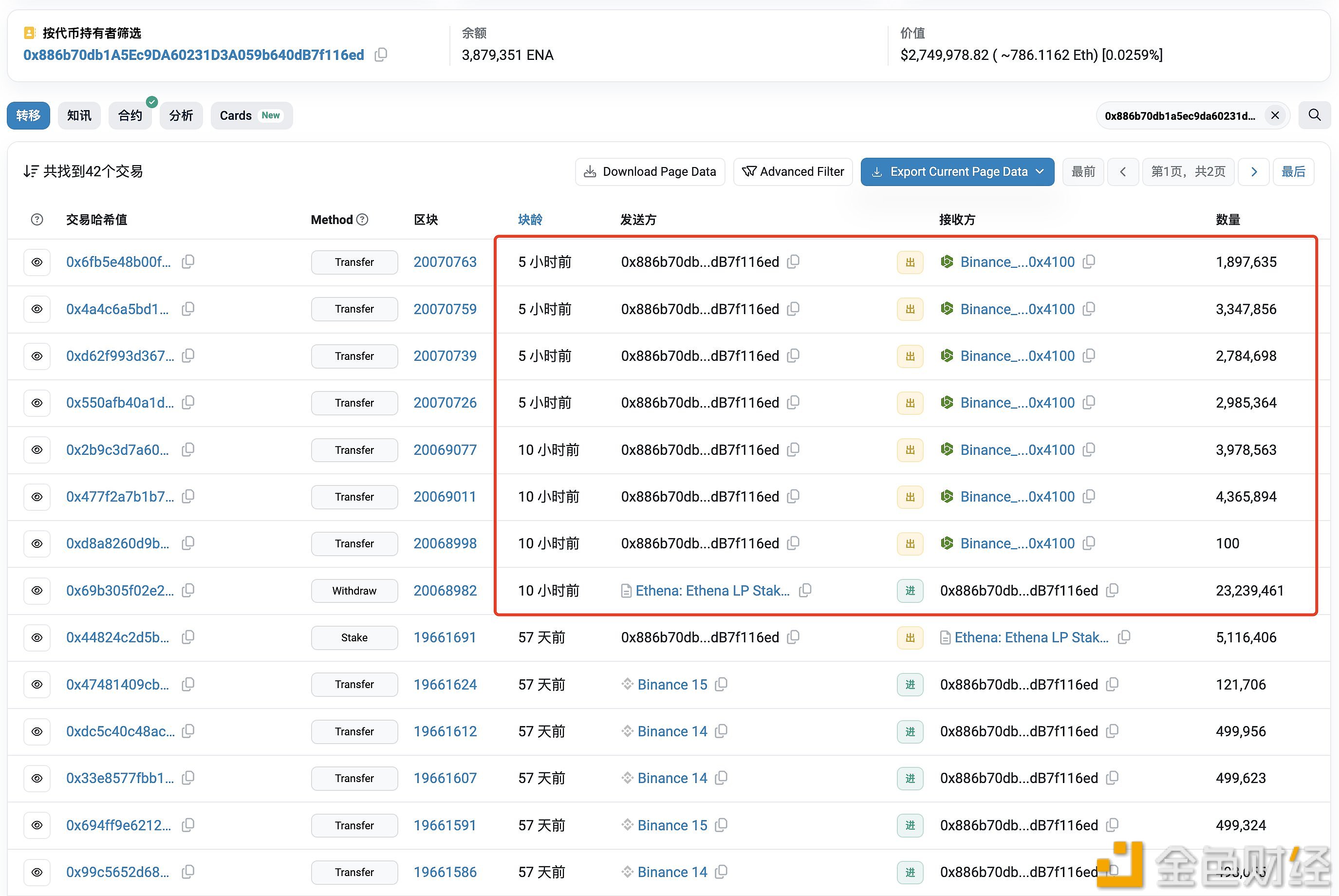Jump to first page 最前 button
The height and width of the screenshot is (896, 1339).
1083,171
